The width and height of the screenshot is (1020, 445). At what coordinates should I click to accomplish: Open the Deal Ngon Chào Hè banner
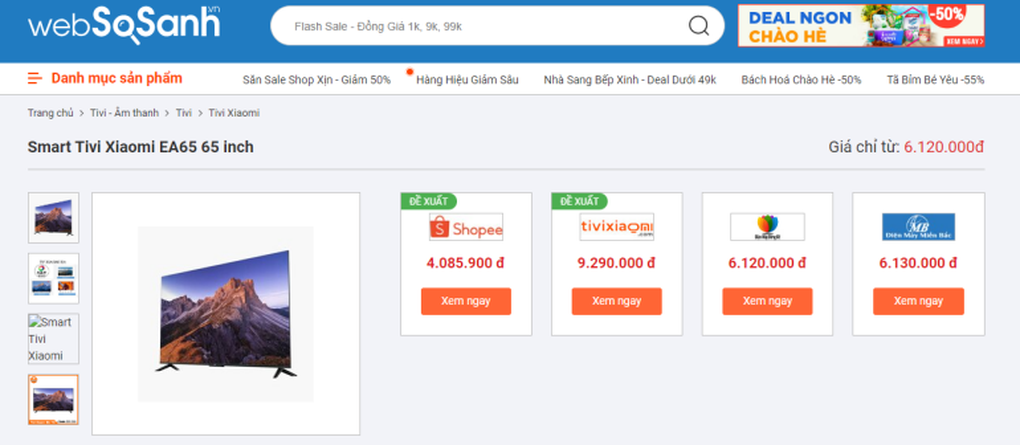coord(861,26)
